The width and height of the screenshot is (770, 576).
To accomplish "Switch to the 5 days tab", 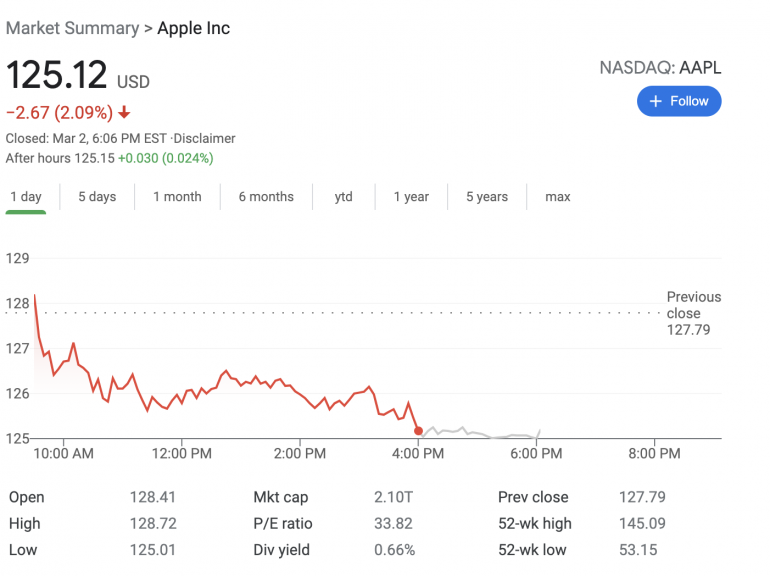I will click(x=97, y=197).
